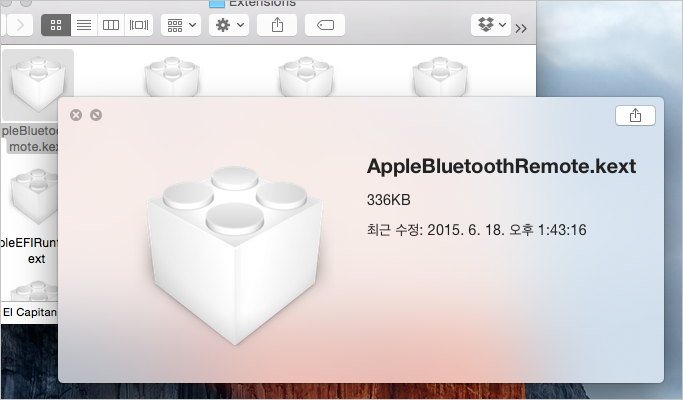Go forward in Finder navigation
The height and width of the screenshot is (400, 683).
pyautogui.click(x=20, y=25)
